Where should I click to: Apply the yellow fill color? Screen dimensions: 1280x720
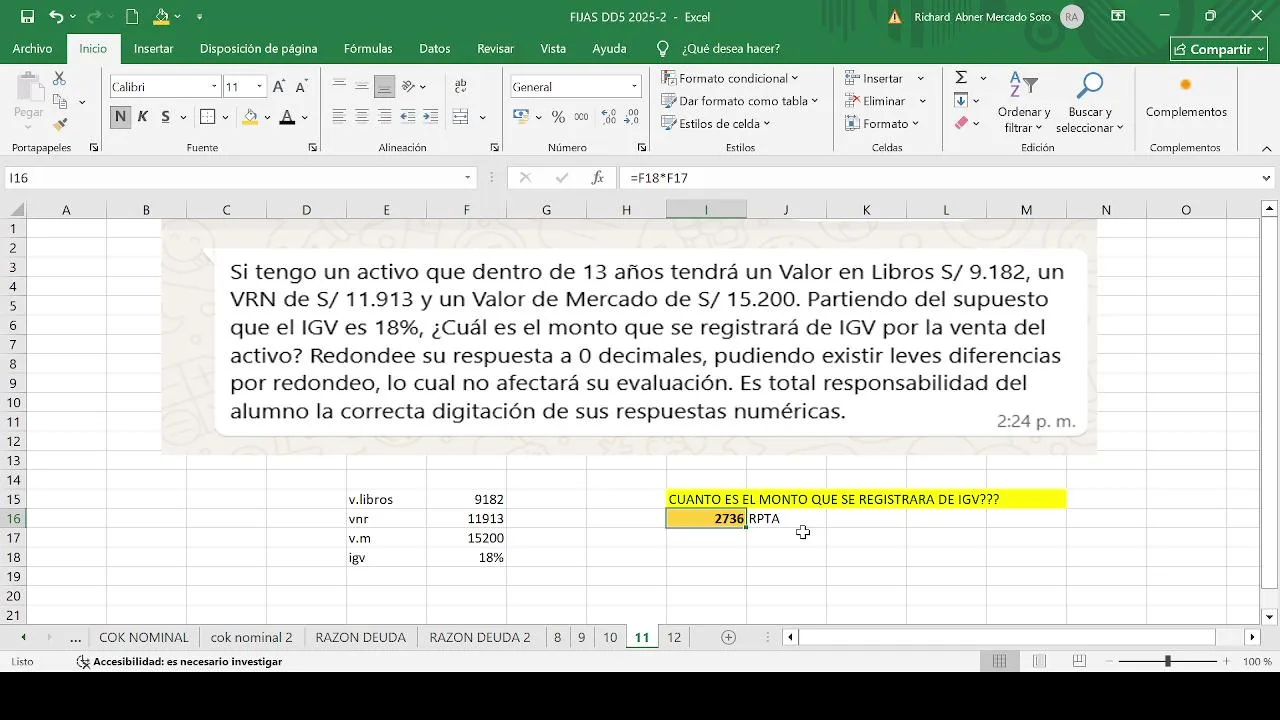point(250,117)
